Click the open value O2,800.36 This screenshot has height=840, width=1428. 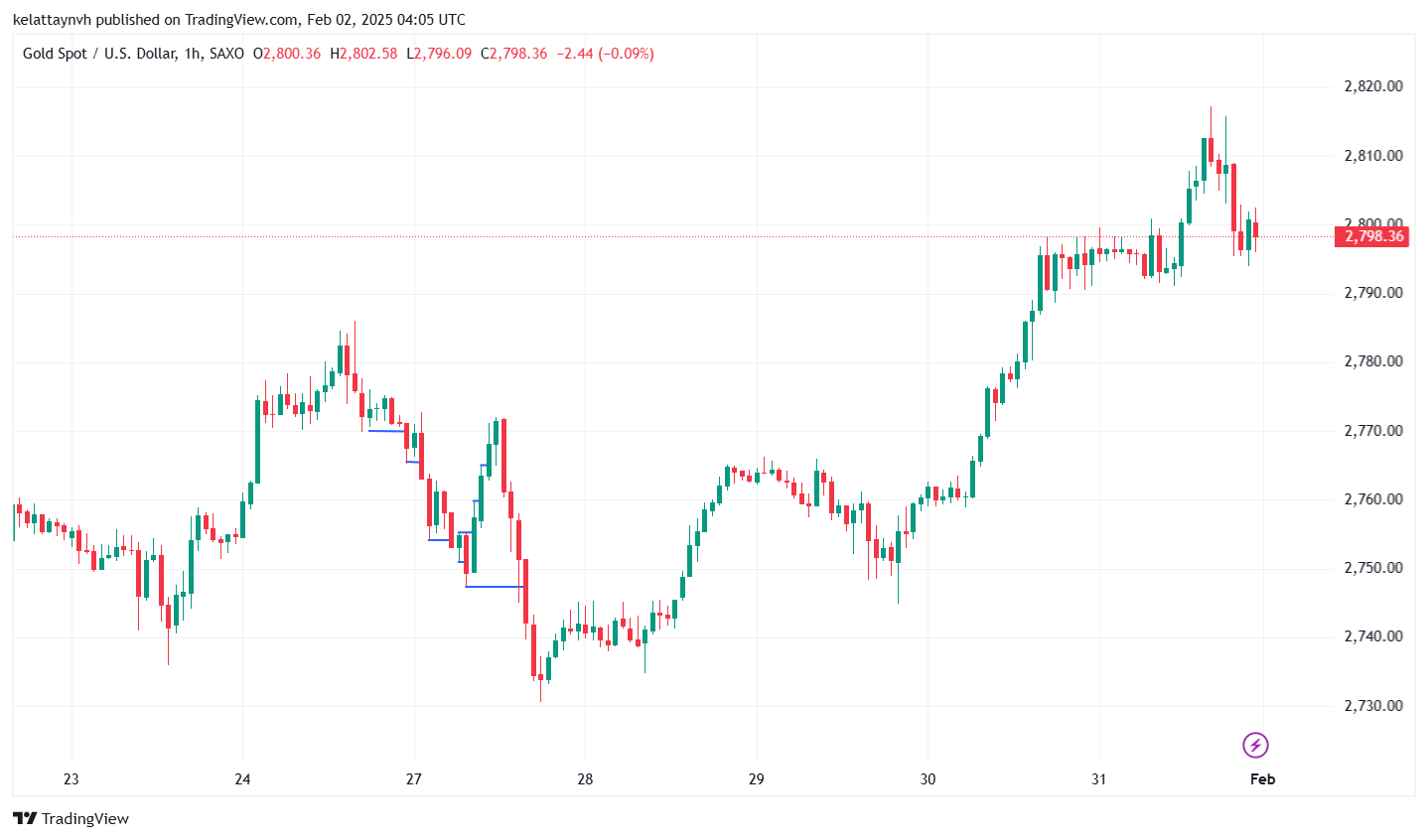click(287, 54)
